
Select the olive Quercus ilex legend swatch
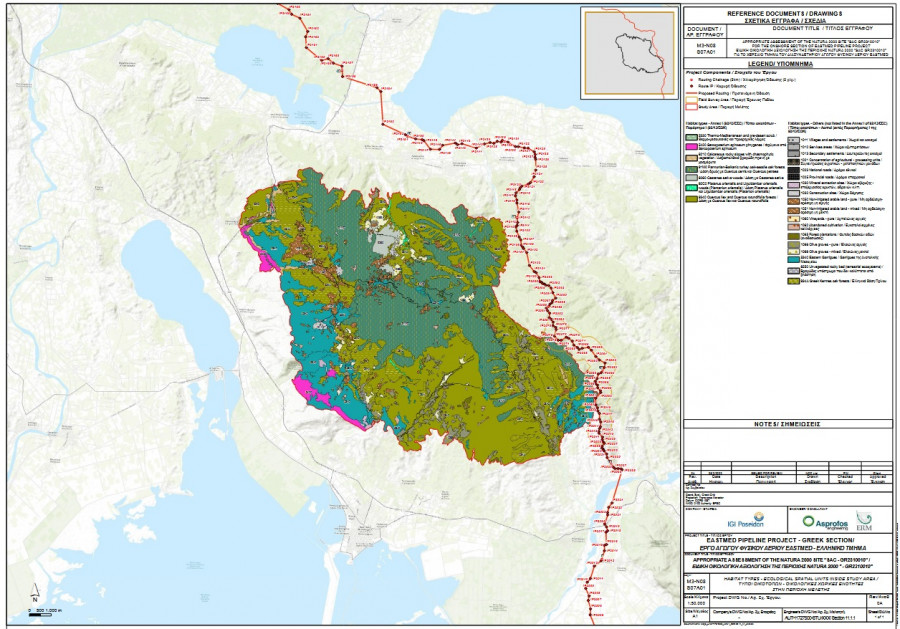(690, 199)
